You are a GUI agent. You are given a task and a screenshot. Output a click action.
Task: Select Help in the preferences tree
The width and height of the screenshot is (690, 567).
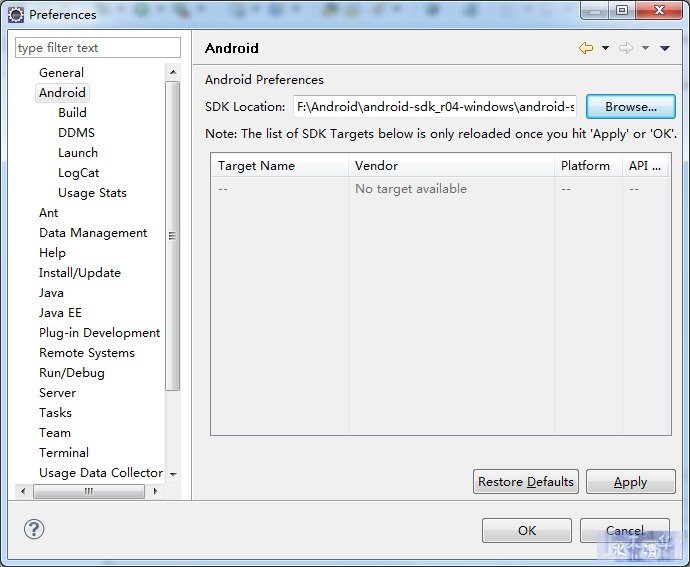pos(52,253)
